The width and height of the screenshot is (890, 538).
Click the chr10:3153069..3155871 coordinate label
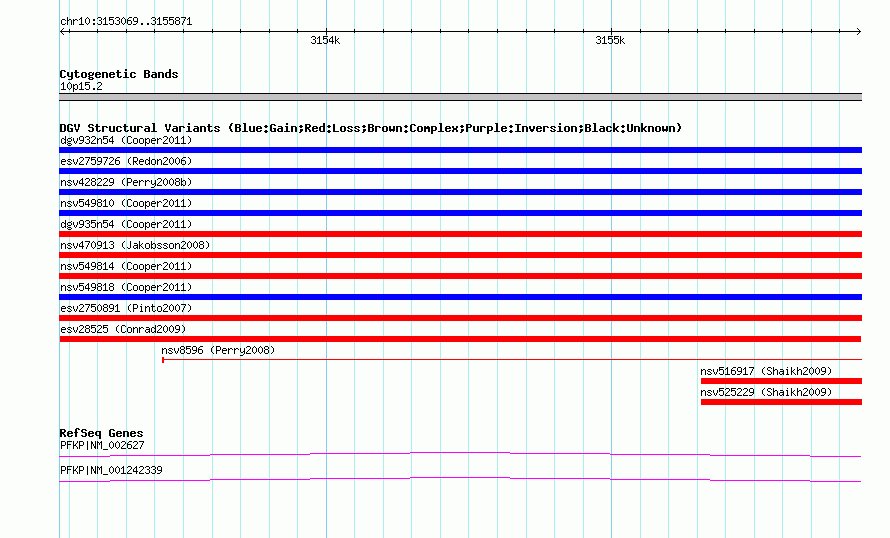click(126, 21)
